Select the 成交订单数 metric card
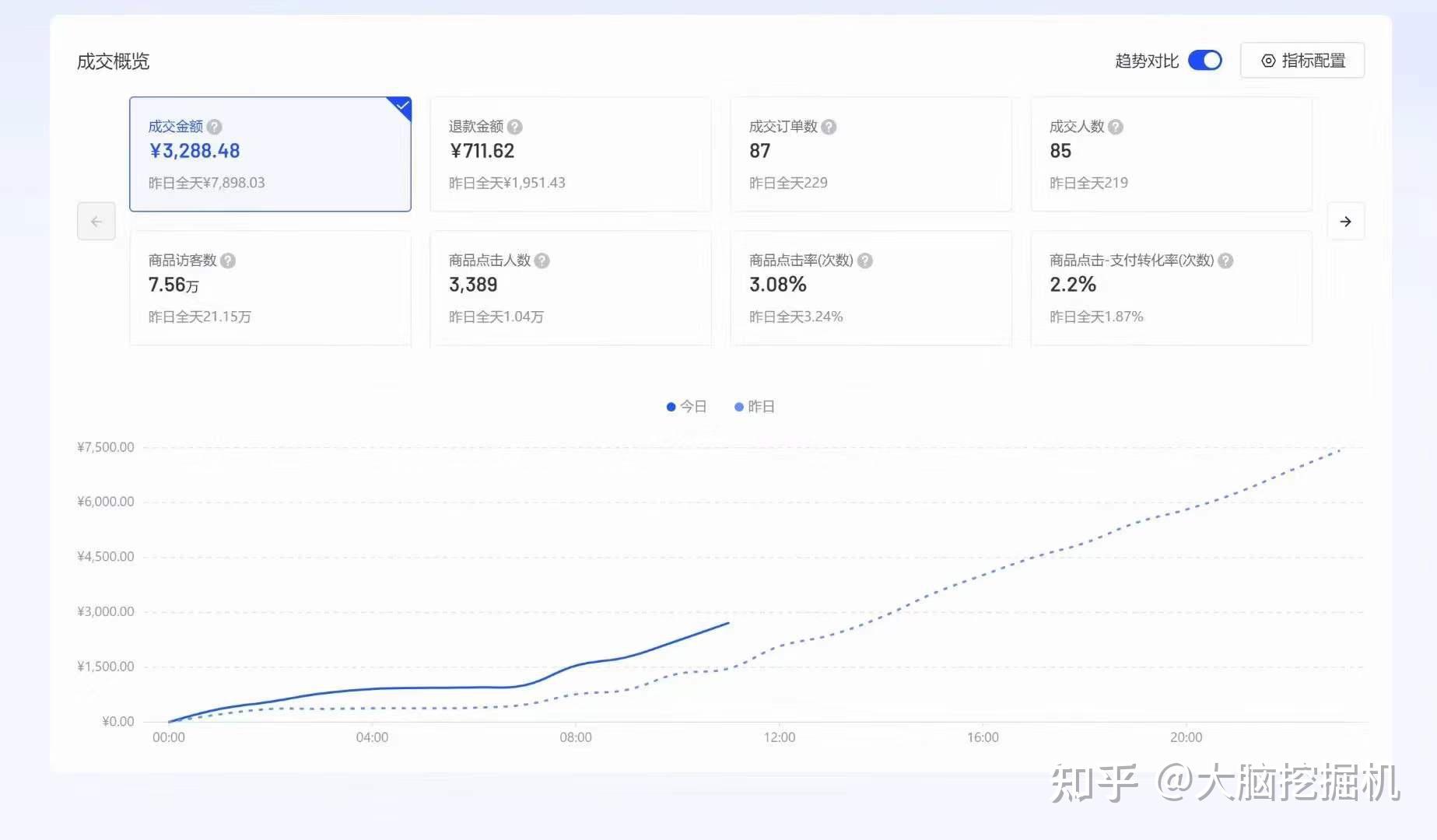Viewport: 1437px width, 840px height. (x=871, y=154)
